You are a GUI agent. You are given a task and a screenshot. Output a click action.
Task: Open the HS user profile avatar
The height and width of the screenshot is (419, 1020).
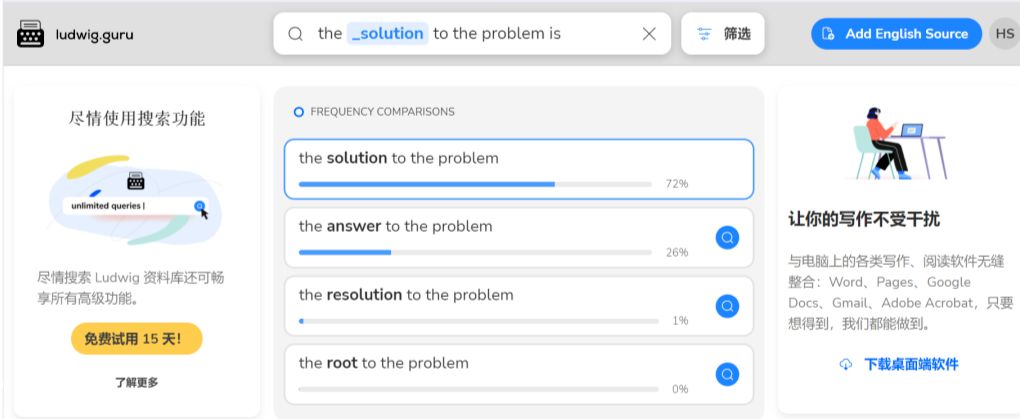[1003, 34]
